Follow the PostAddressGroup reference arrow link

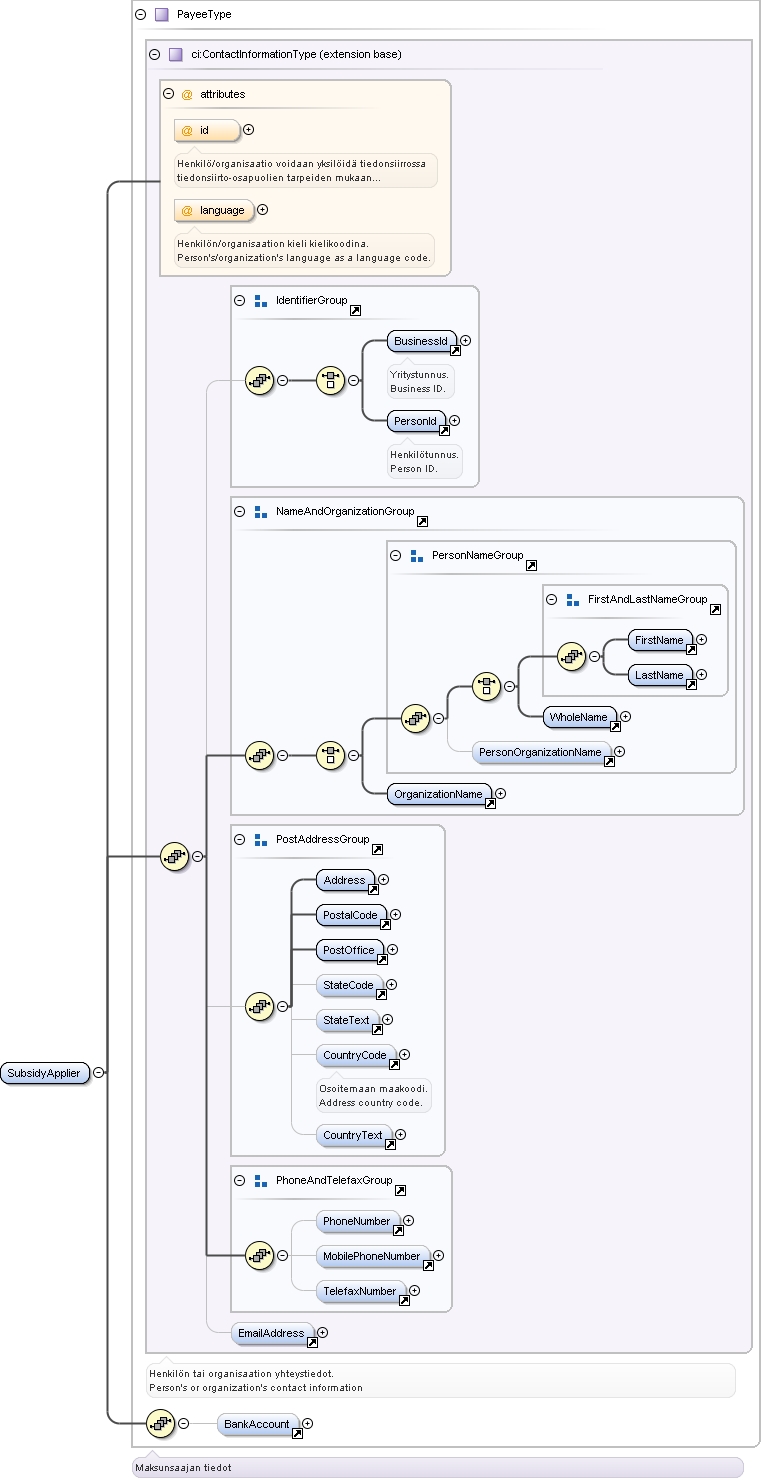pyautogui.click(x=377, y=850)
